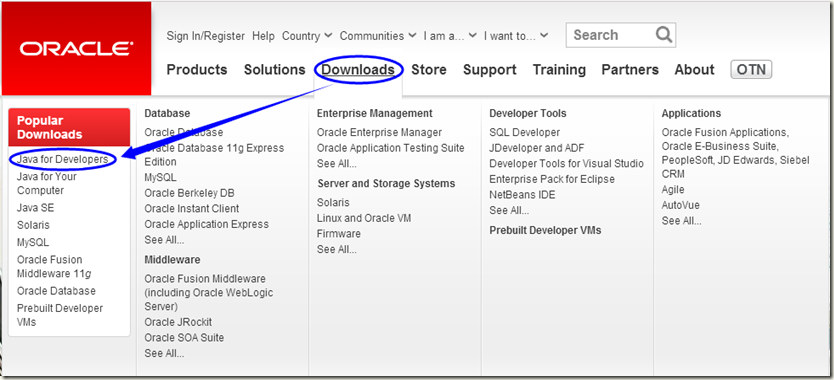Select Java for Your Computer
Viewport: 834px width, 380px height.
coord(47,183)
